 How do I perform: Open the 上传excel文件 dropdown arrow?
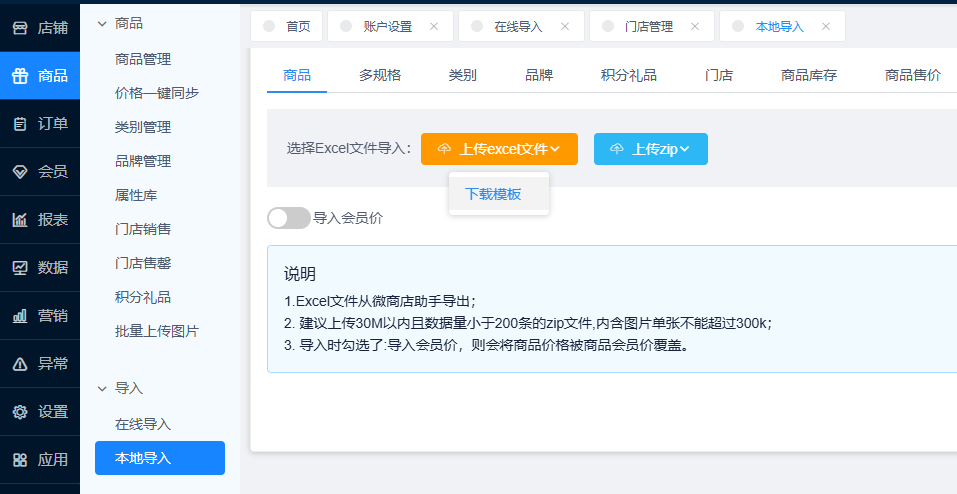(x=555, y=149)
